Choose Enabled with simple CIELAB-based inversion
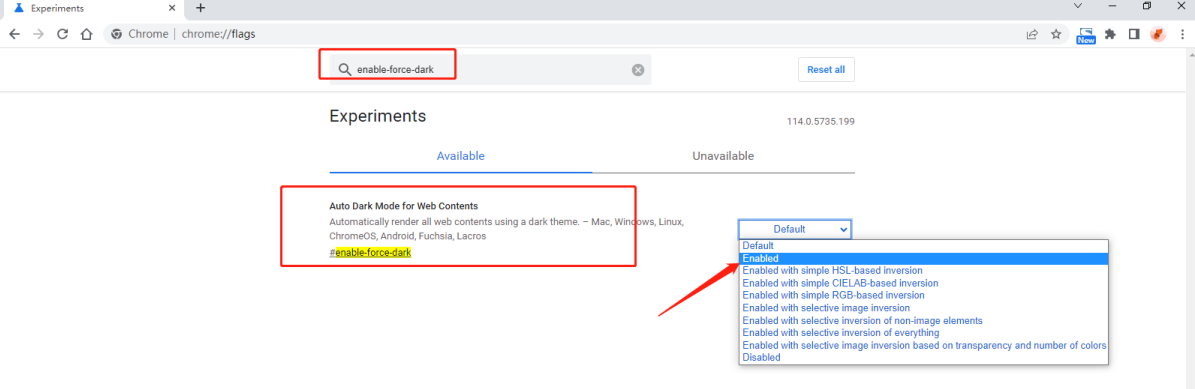 coord(924,283)
